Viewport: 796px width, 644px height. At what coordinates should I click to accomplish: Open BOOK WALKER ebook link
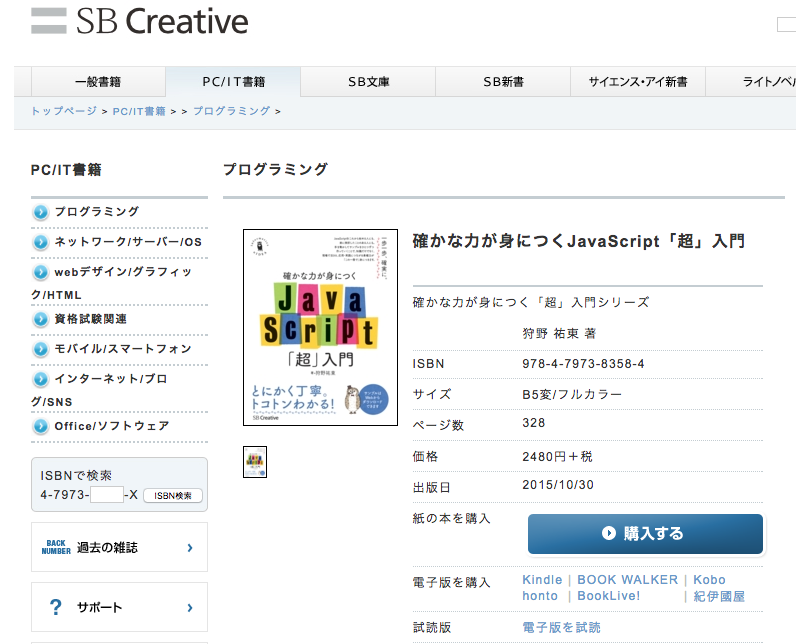[627, 580]
